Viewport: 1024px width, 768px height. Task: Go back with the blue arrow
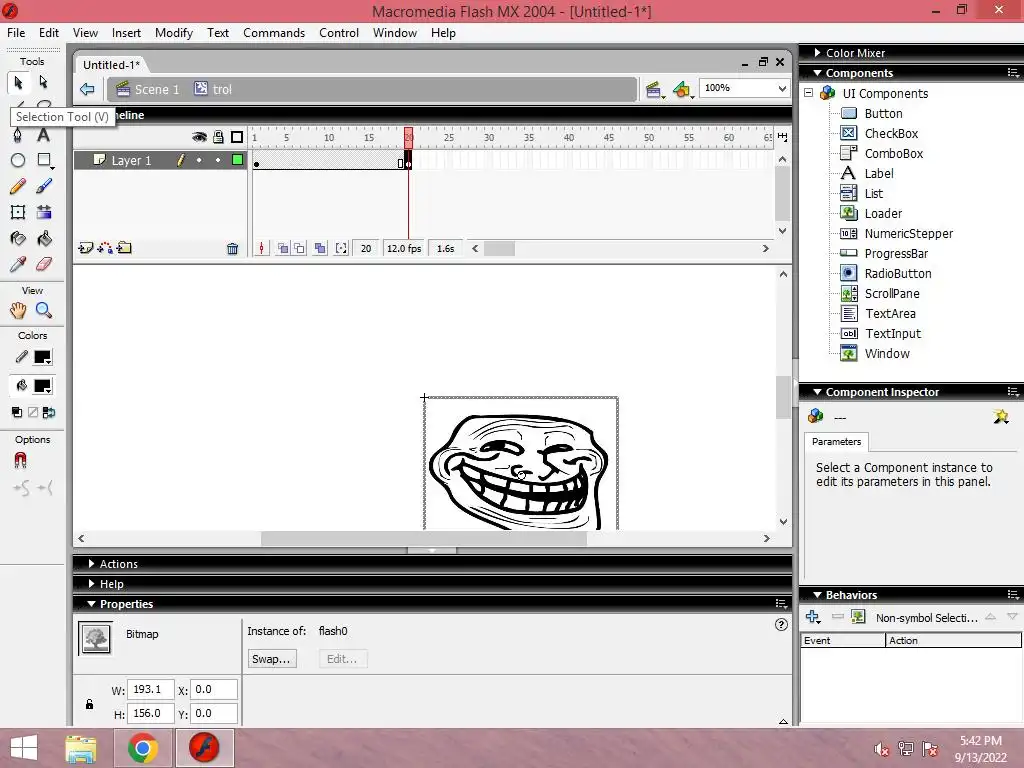point(87,89)
